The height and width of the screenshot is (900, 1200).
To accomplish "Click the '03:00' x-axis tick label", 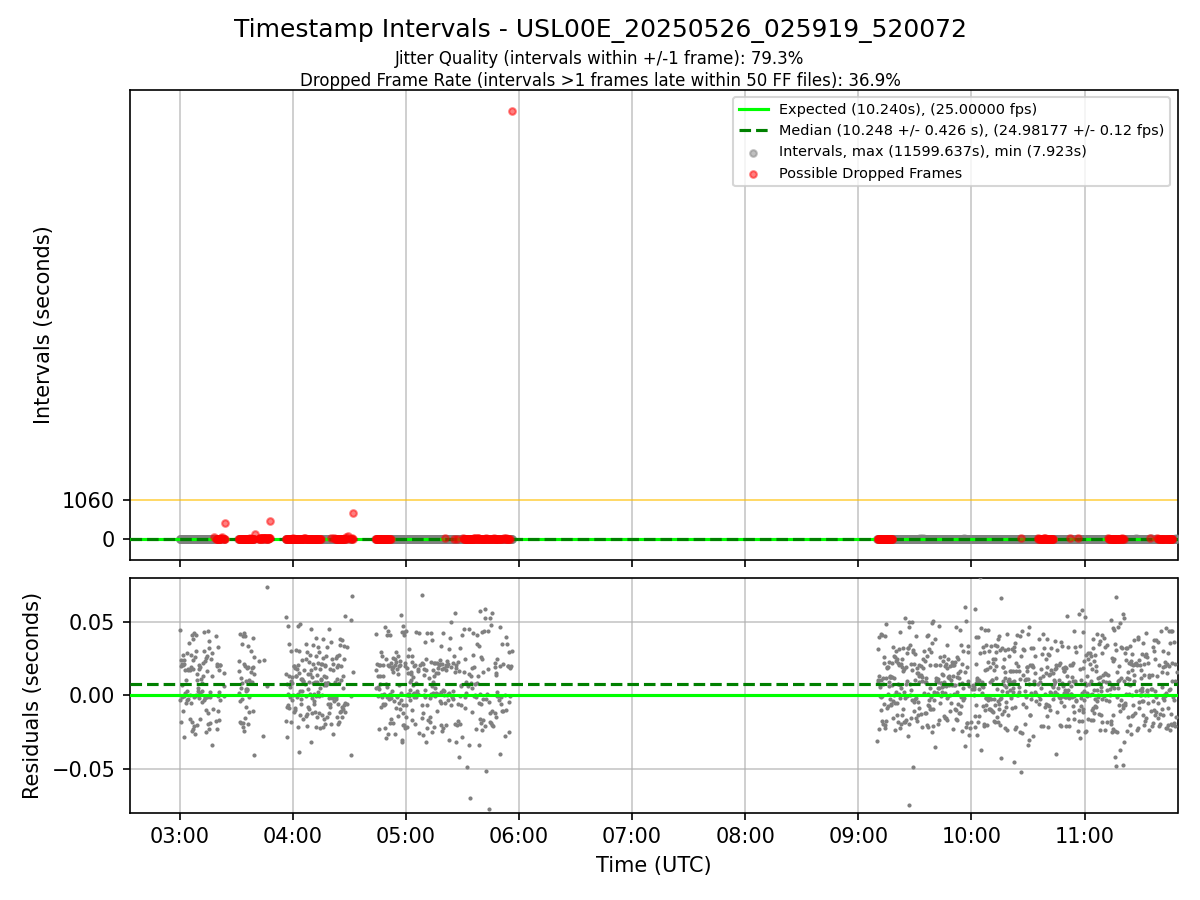I will pyautogui.click(x=180, y=835).
